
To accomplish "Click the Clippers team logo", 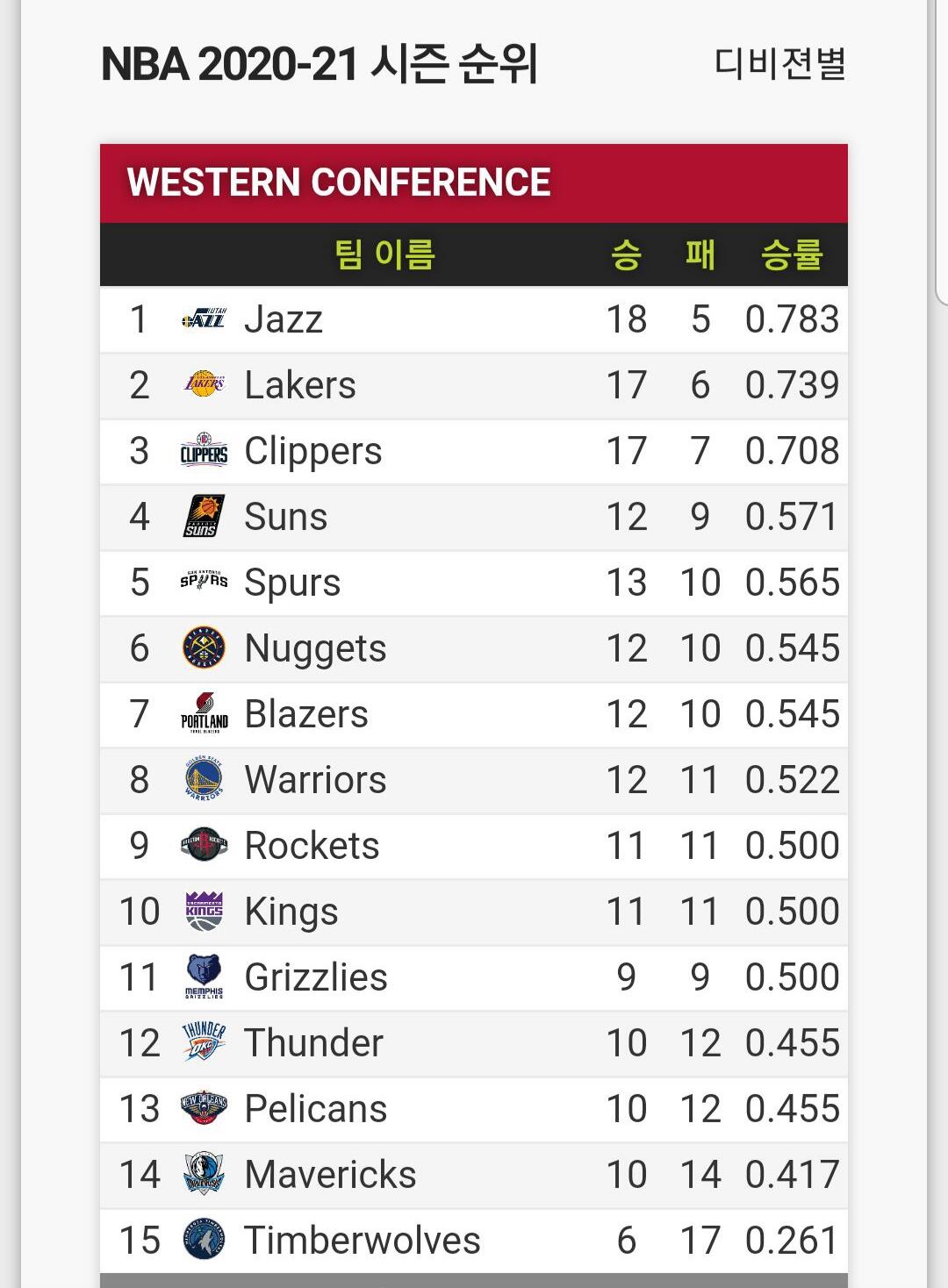I will pos(204,450).
